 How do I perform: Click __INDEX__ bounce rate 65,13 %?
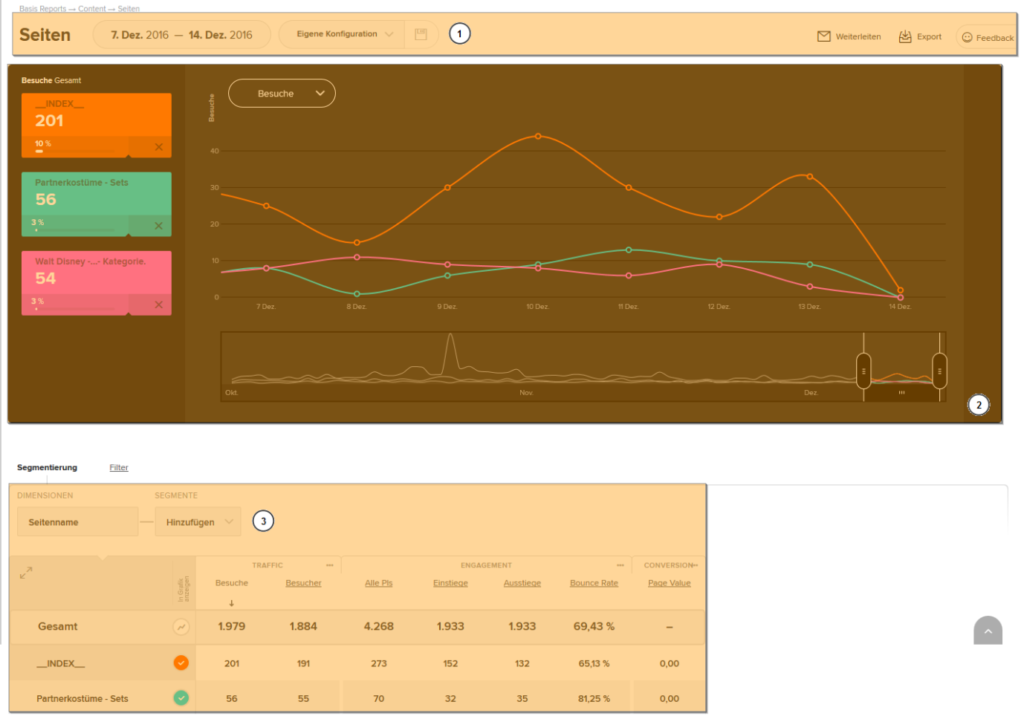point(594,663)
